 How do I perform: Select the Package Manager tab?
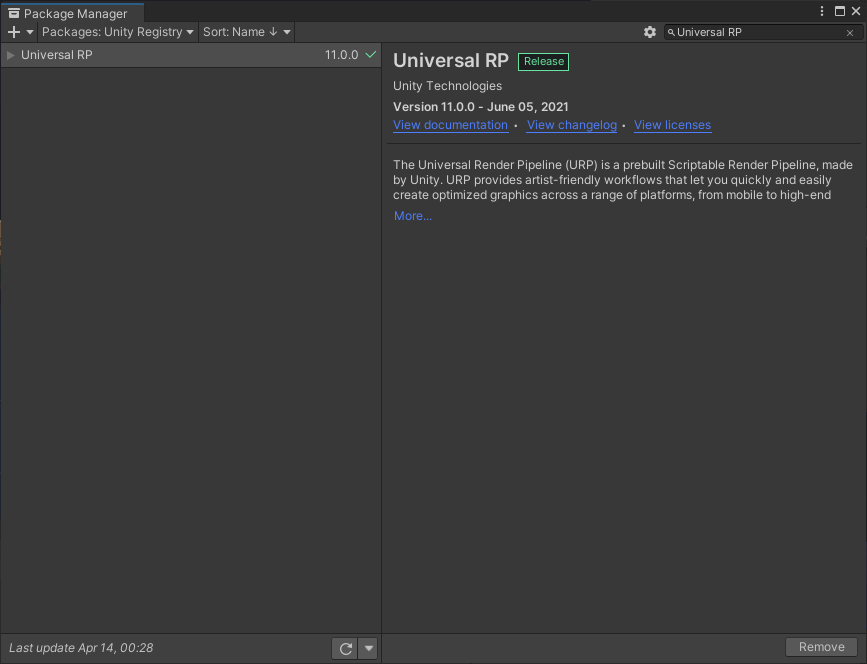(72, 13)
